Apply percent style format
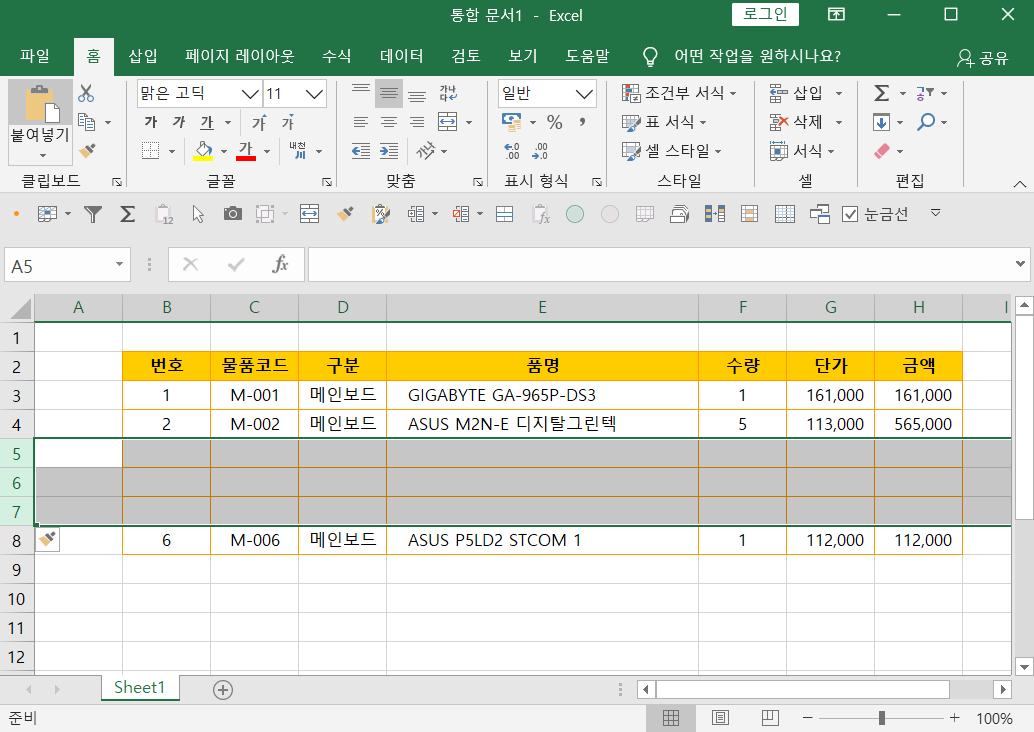The height and width of the screenshot is (732, 1034). [x=555, y=122]
